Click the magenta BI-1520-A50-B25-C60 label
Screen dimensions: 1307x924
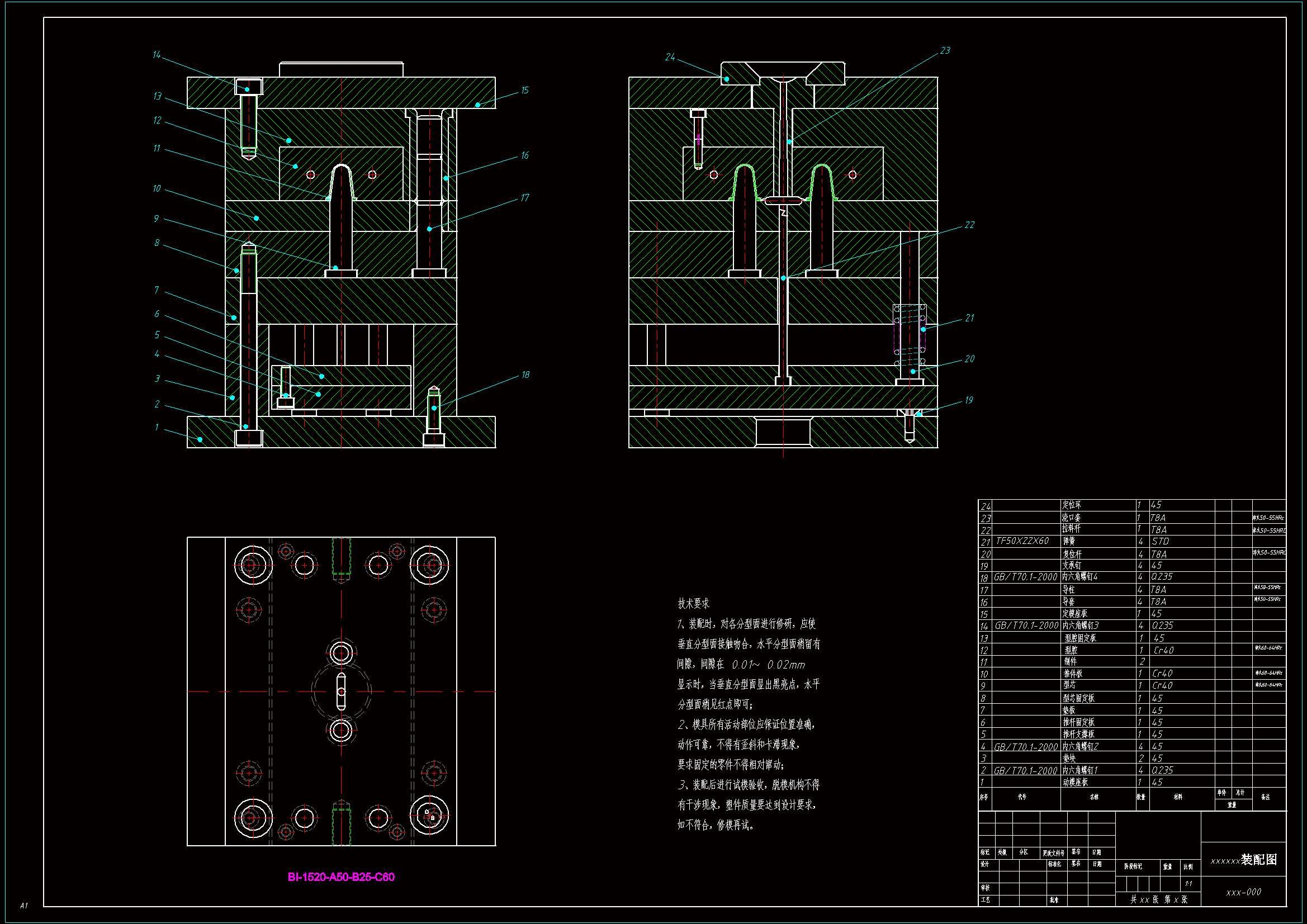pyautogui.click(x=340, y=876)
